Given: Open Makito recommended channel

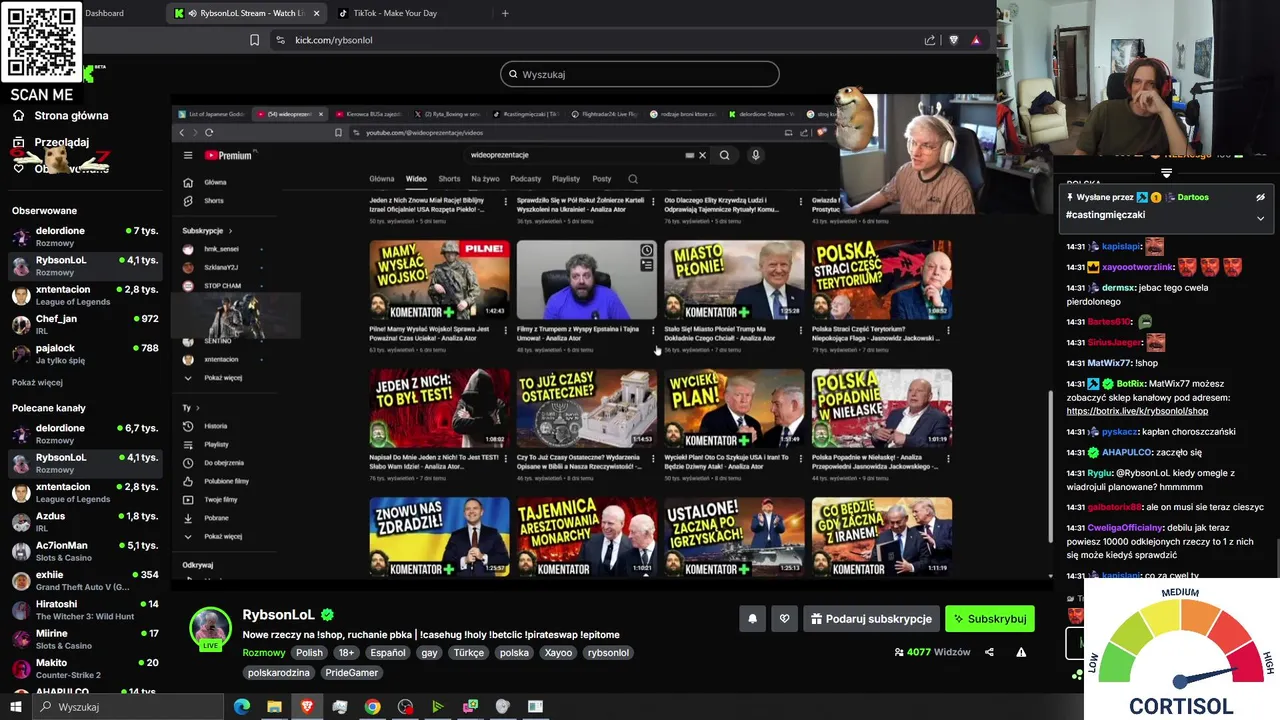Looking at the screenshot, I should click(85, 668).
